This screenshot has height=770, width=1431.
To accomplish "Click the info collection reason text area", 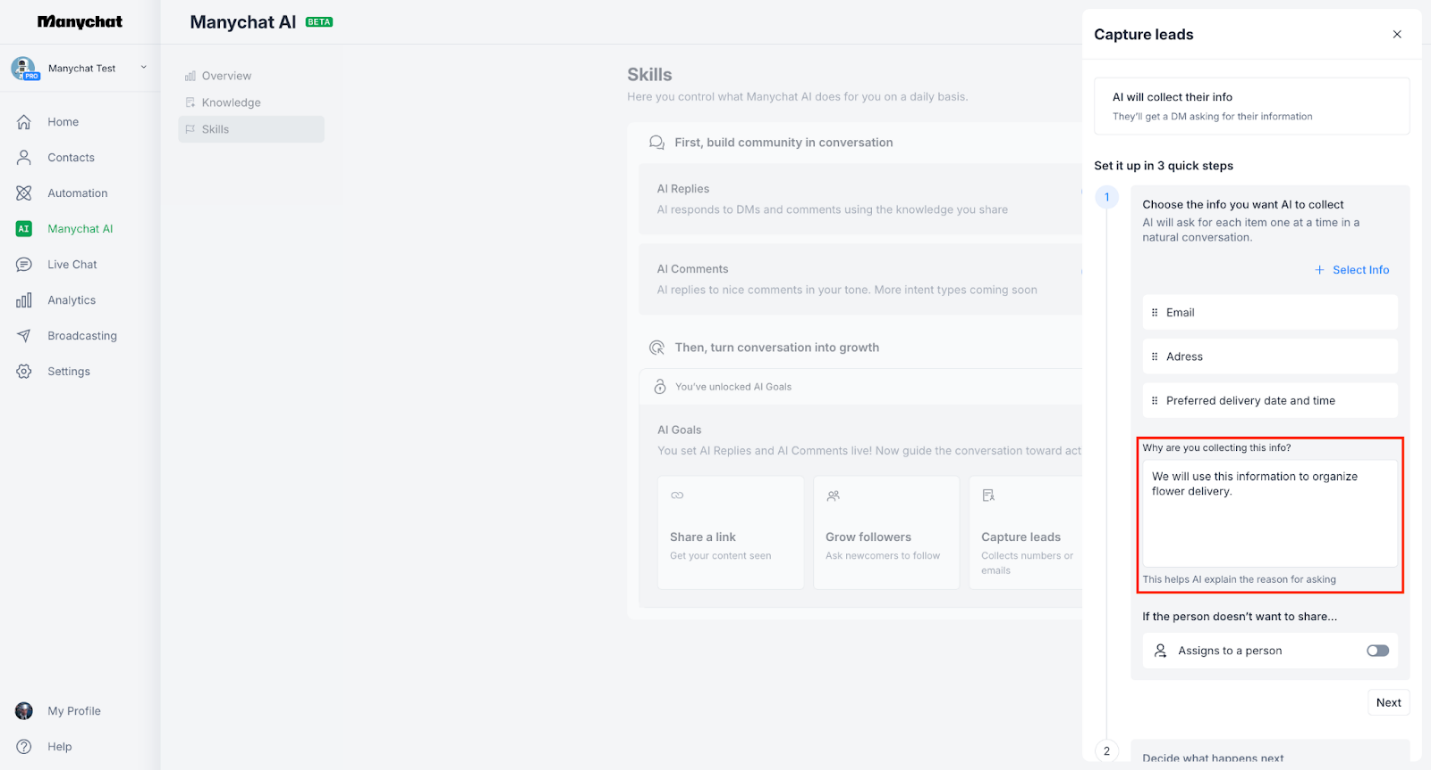I will [x=1270, y=510].
